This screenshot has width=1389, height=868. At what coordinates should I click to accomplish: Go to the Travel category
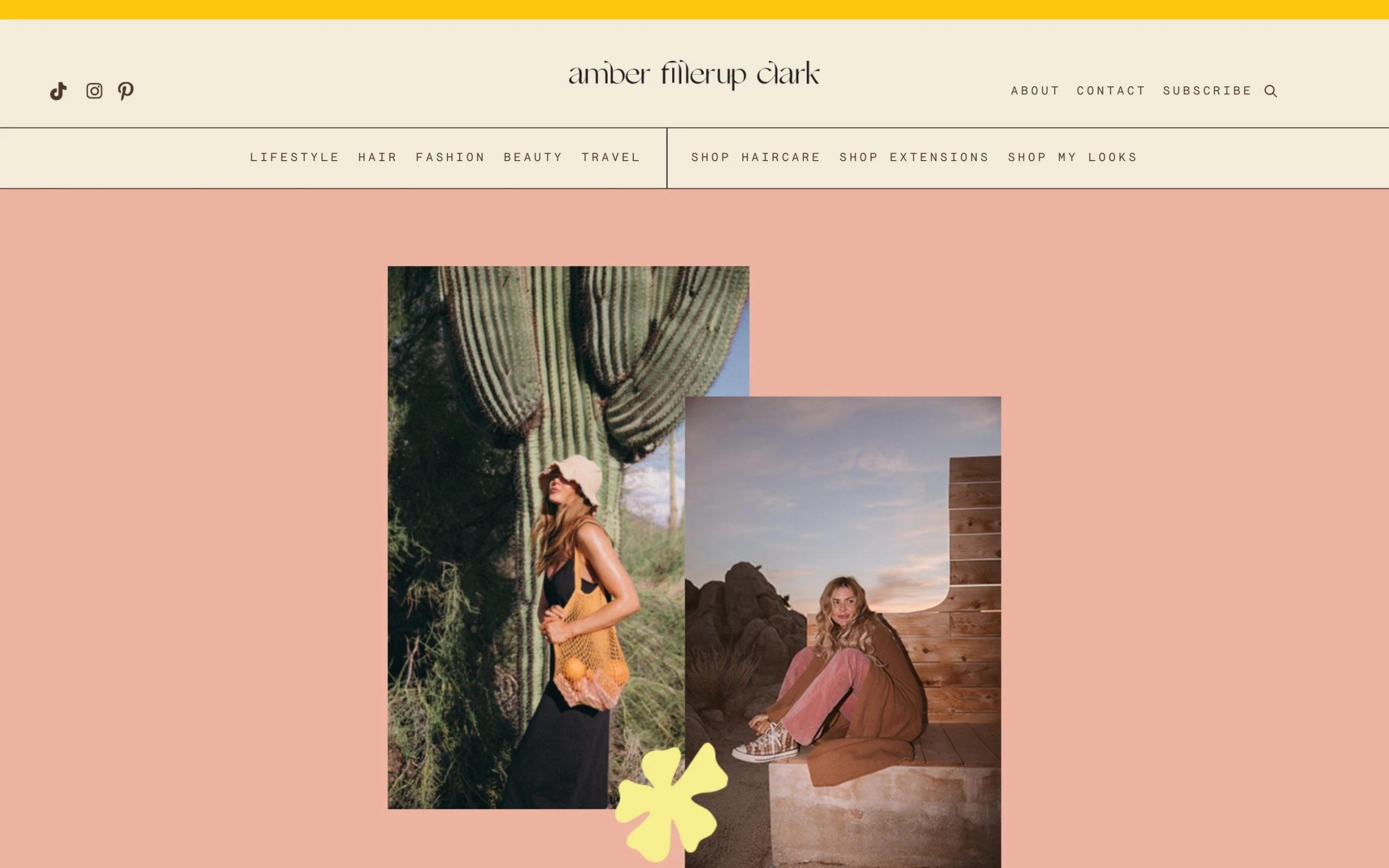pos(611,157)
